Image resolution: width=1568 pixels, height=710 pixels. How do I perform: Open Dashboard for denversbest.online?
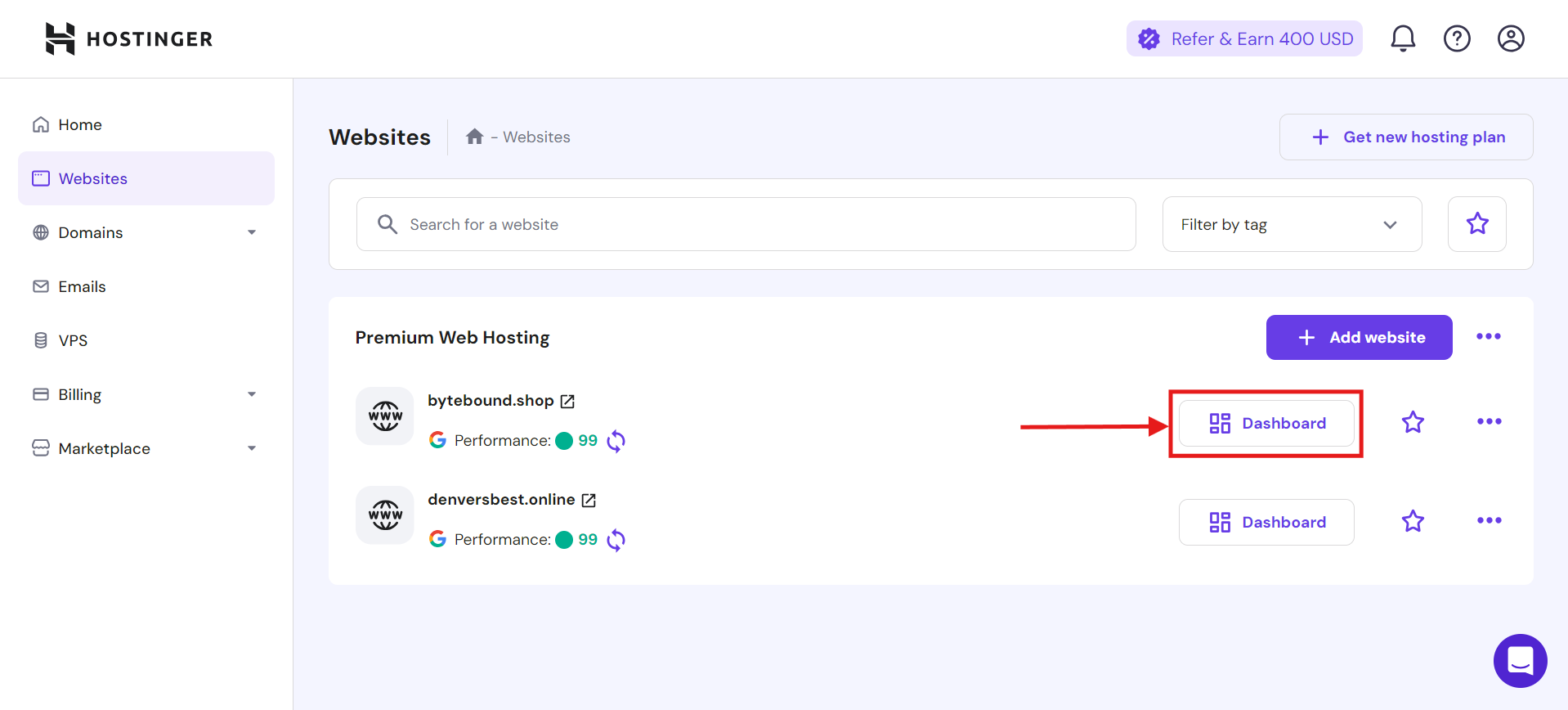click(x=1266, y=522)
